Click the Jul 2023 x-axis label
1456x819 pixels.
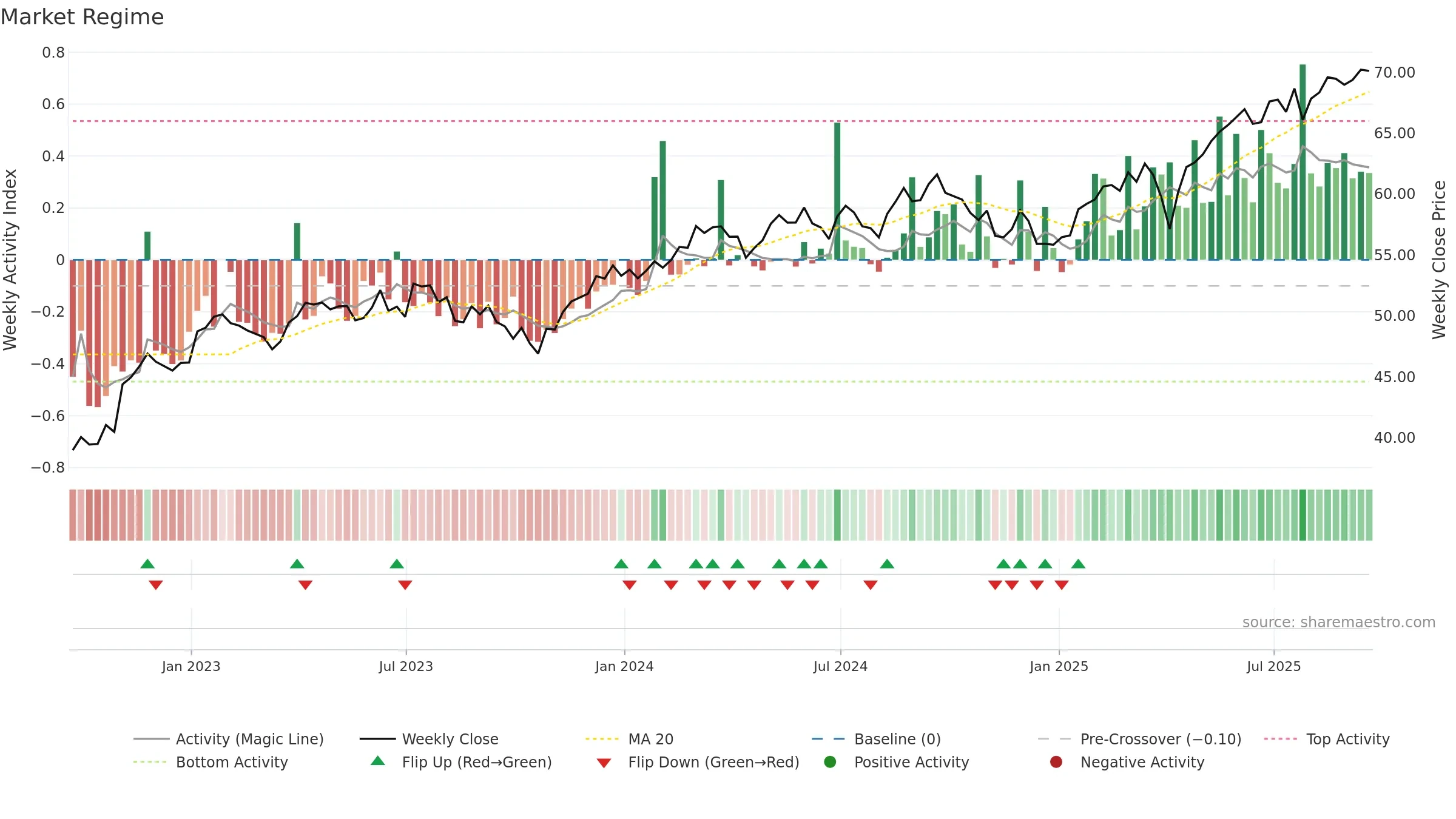point(406,666)
